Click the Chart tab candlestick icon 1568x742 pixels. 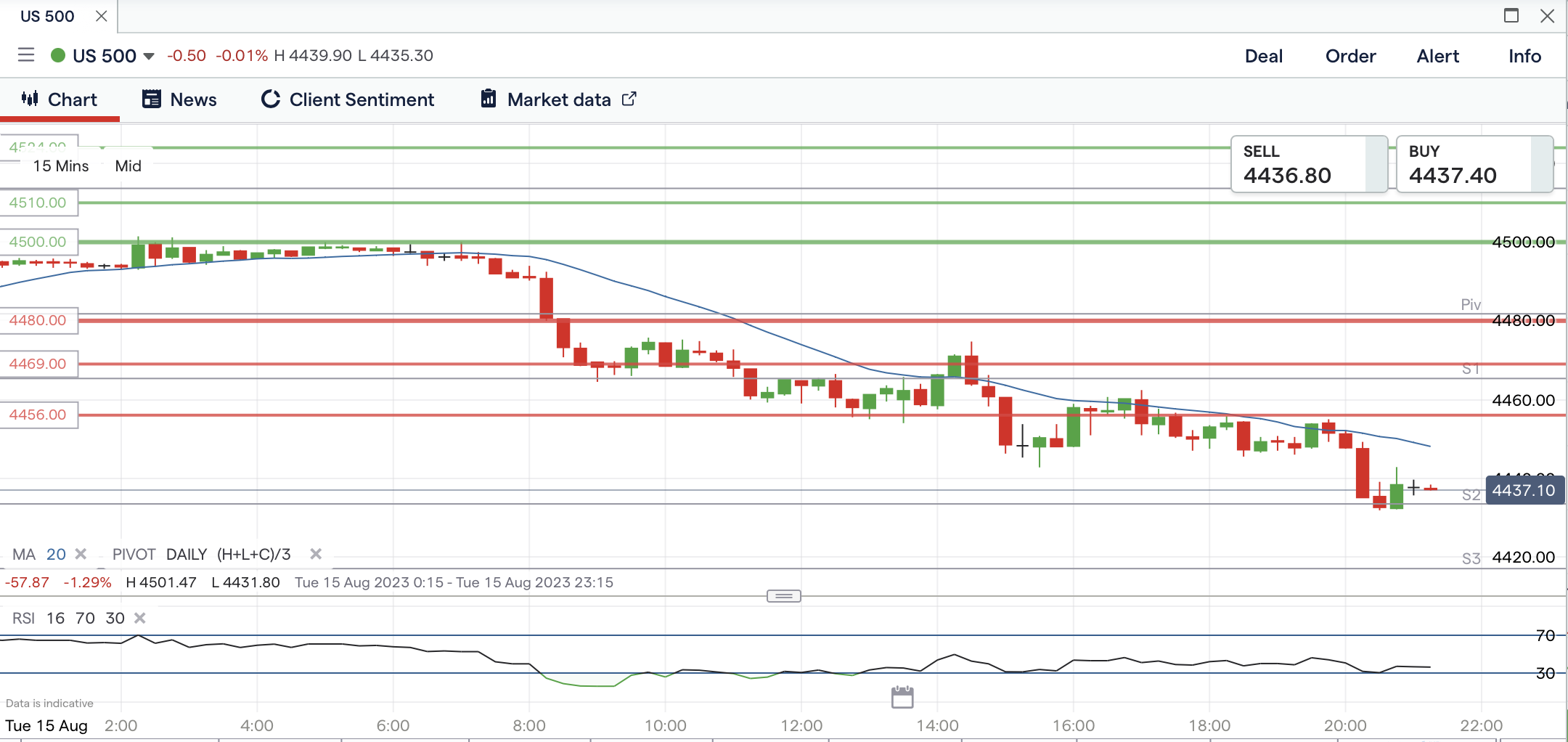click(x=30, y=99)
